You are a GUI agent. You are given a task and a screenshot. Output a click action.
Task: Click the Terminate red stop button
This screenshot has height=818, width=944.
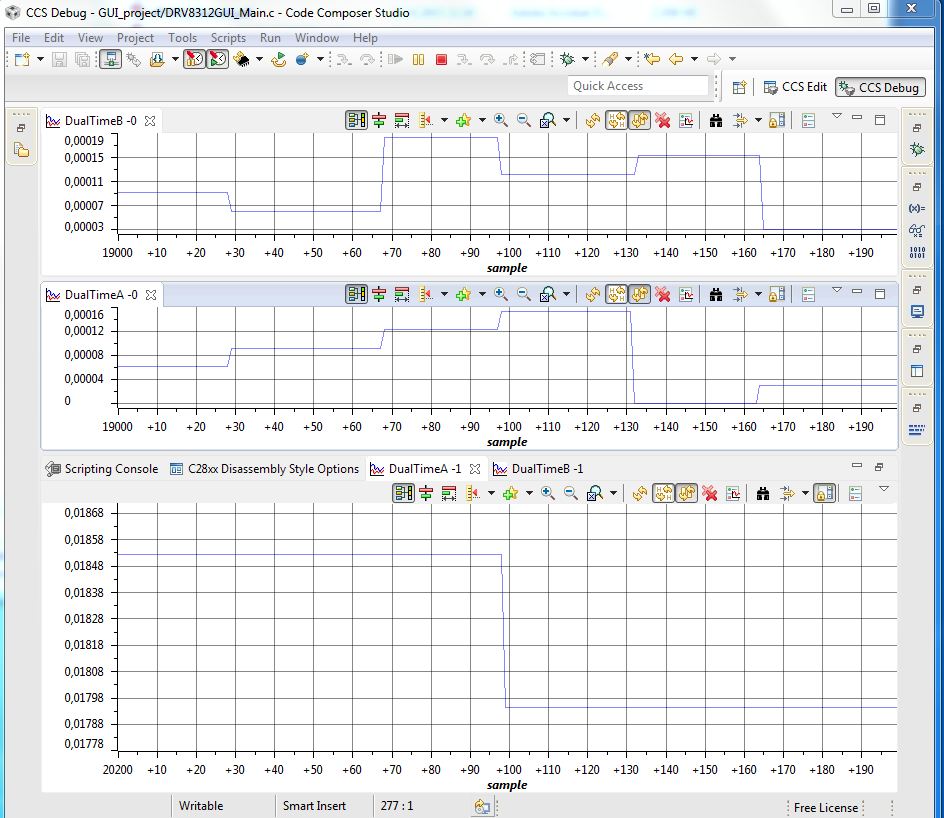click(x=441, y=59)
